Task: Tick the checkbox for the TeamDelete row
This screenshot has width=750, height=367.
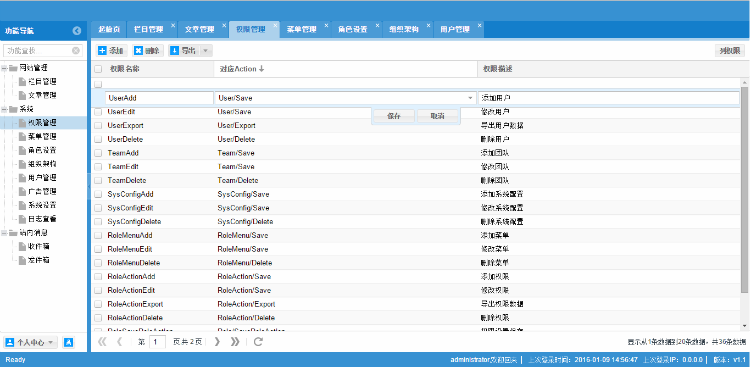Action: tap(98, 180)
